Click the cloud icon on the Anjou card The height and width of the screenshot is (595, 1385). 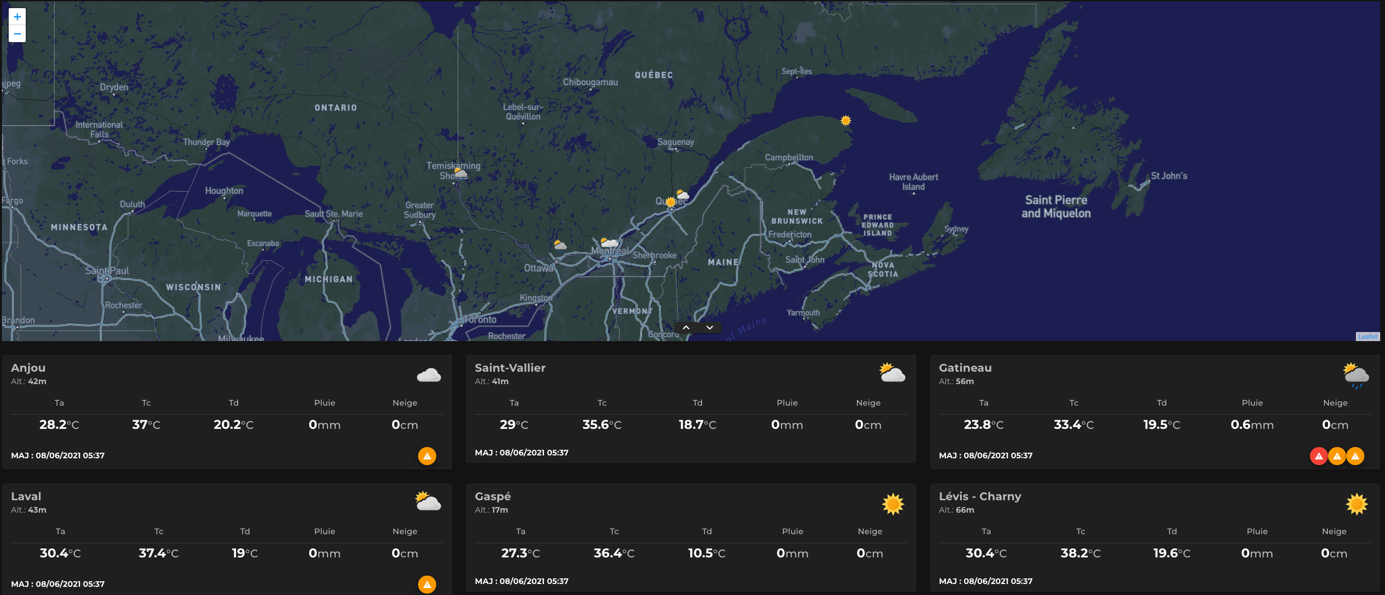coord(428,374)
